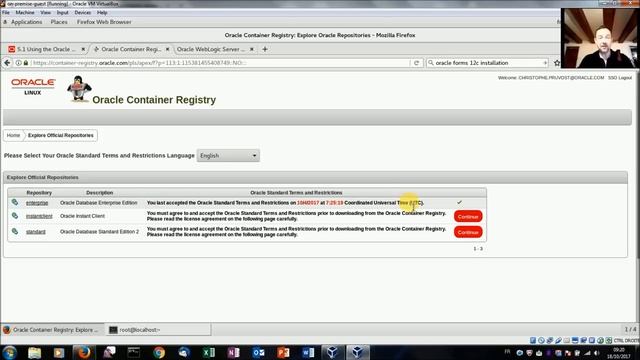This screenshot has height=360, width=640.
Task: Open PowerPoint from the Windows taskbar
Action: point(283,352)
